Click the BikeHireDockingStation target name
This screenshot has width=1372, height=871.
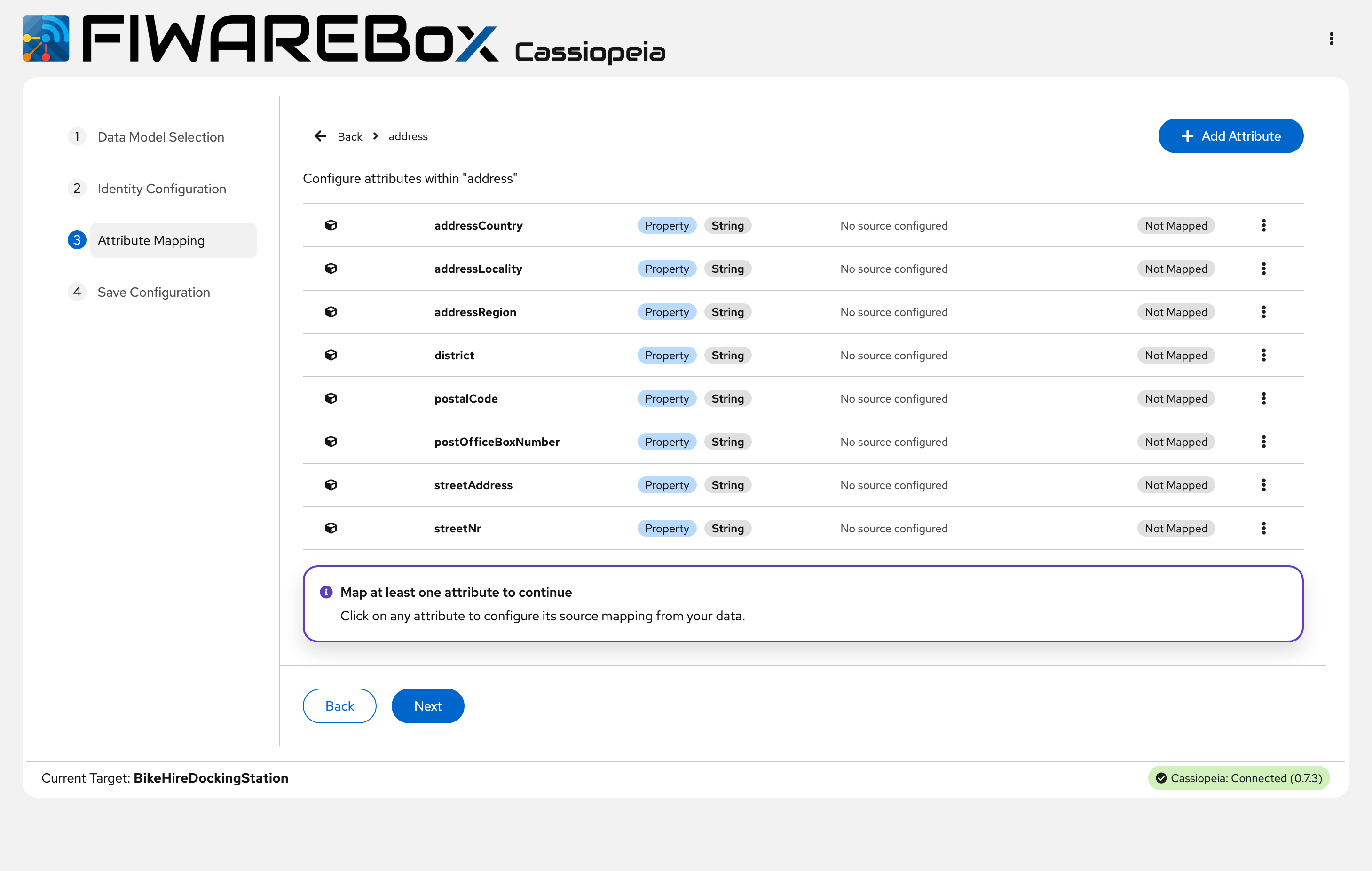(211, 778)
